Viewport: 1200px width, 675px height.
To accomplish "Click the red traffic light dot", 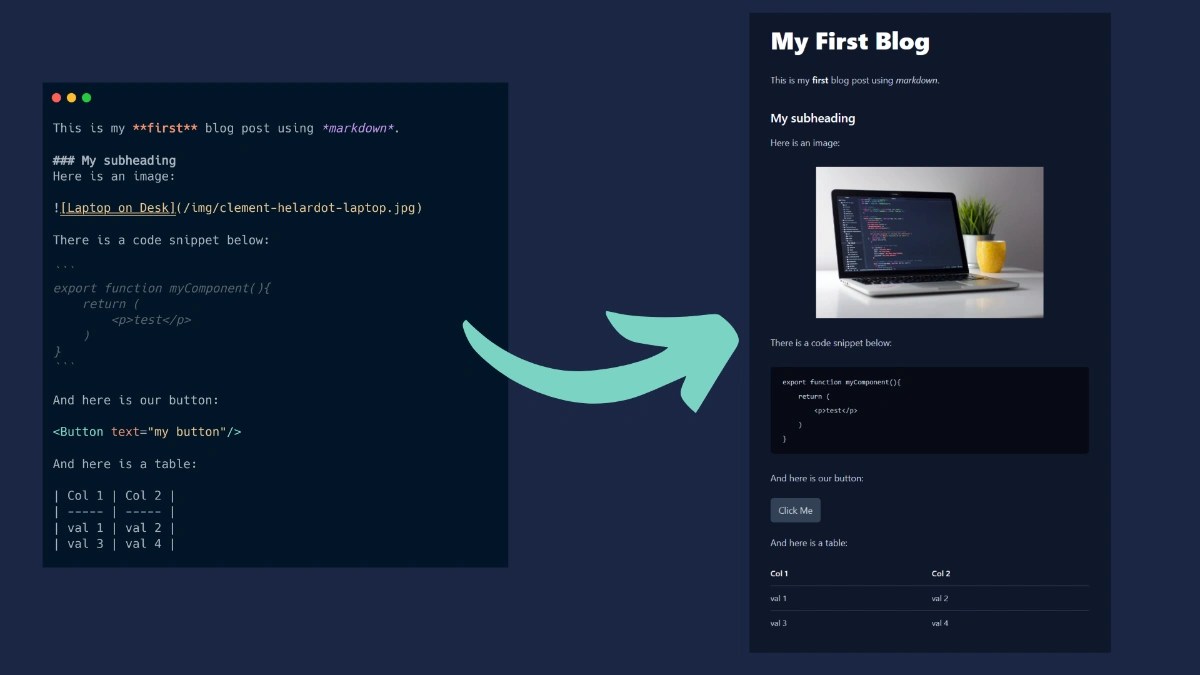I will pyautogui.click(x=56, y=97).
